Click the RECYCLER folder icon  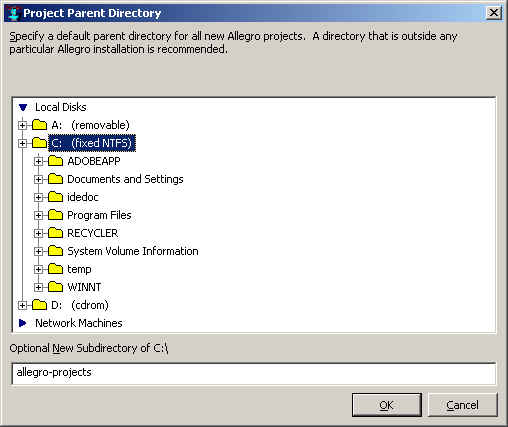click(55, 233)
